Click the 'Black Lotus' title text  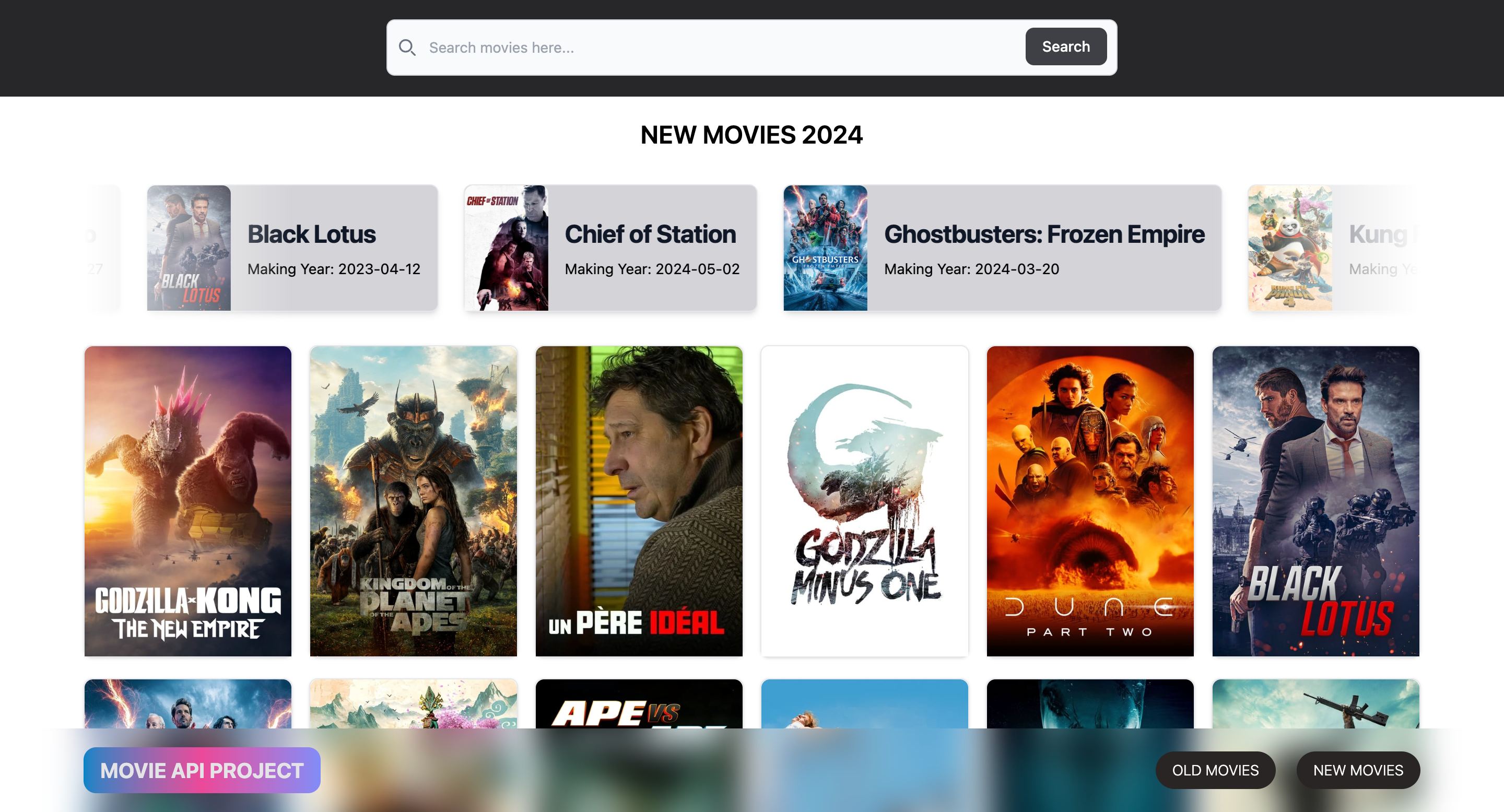(x=311, y=234)
